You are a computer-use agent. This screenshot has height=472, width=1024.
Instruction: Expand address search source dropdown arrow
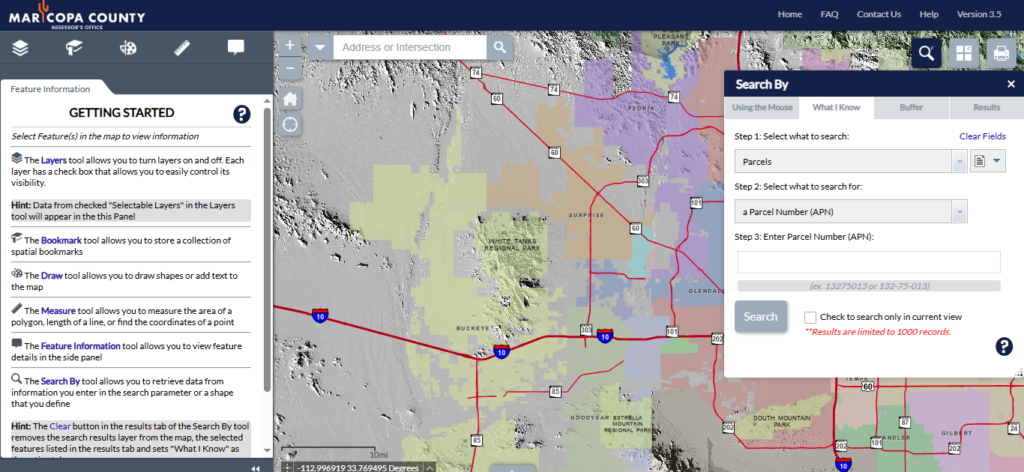(320, 47)
